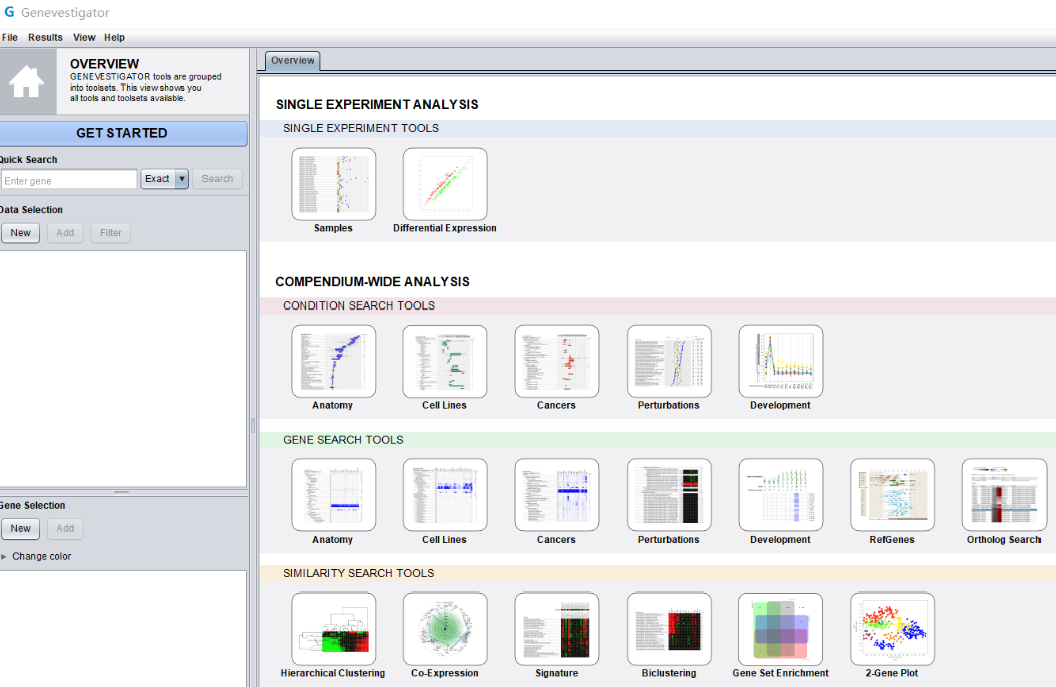
Task: Click the COMPENDIUM-WIDE ANALYSIS heading
Action: [x=372, y=282]
